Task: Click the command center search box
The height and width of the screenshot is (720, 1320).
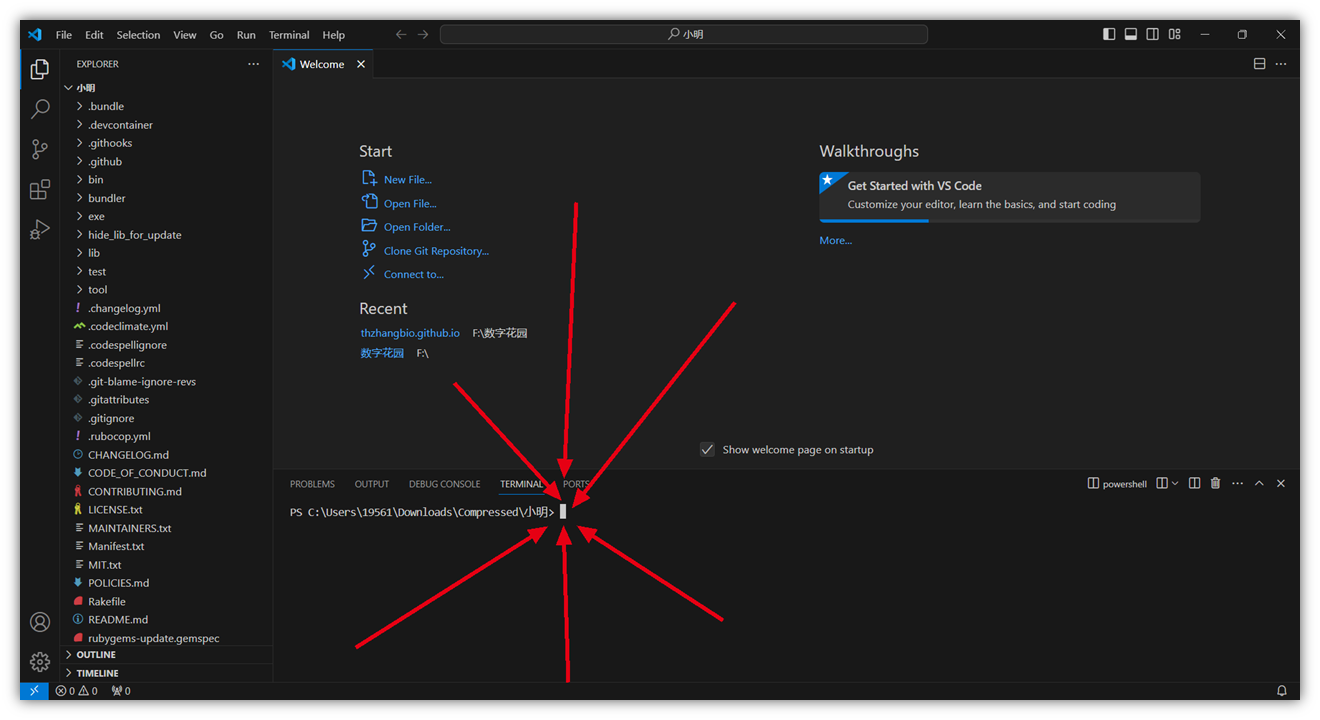Action: (x=684, y=34)
